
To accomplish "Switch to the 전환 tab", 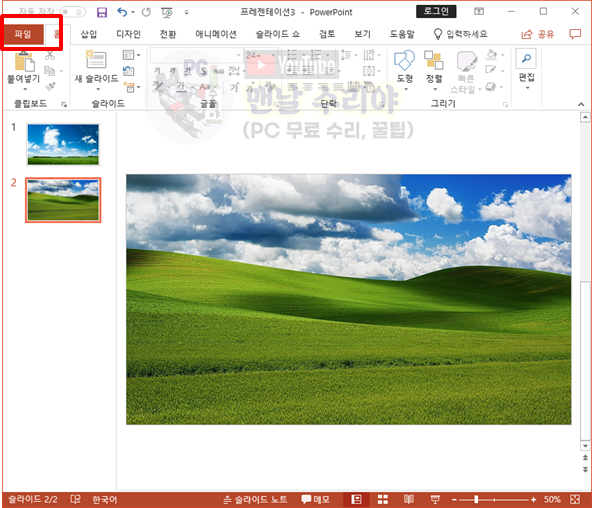I will (168, 34).
